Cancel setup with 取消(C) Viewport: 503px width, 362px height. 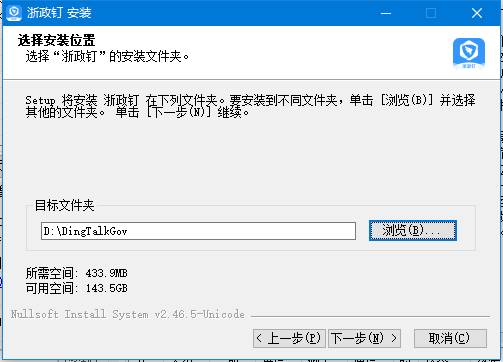450,338
